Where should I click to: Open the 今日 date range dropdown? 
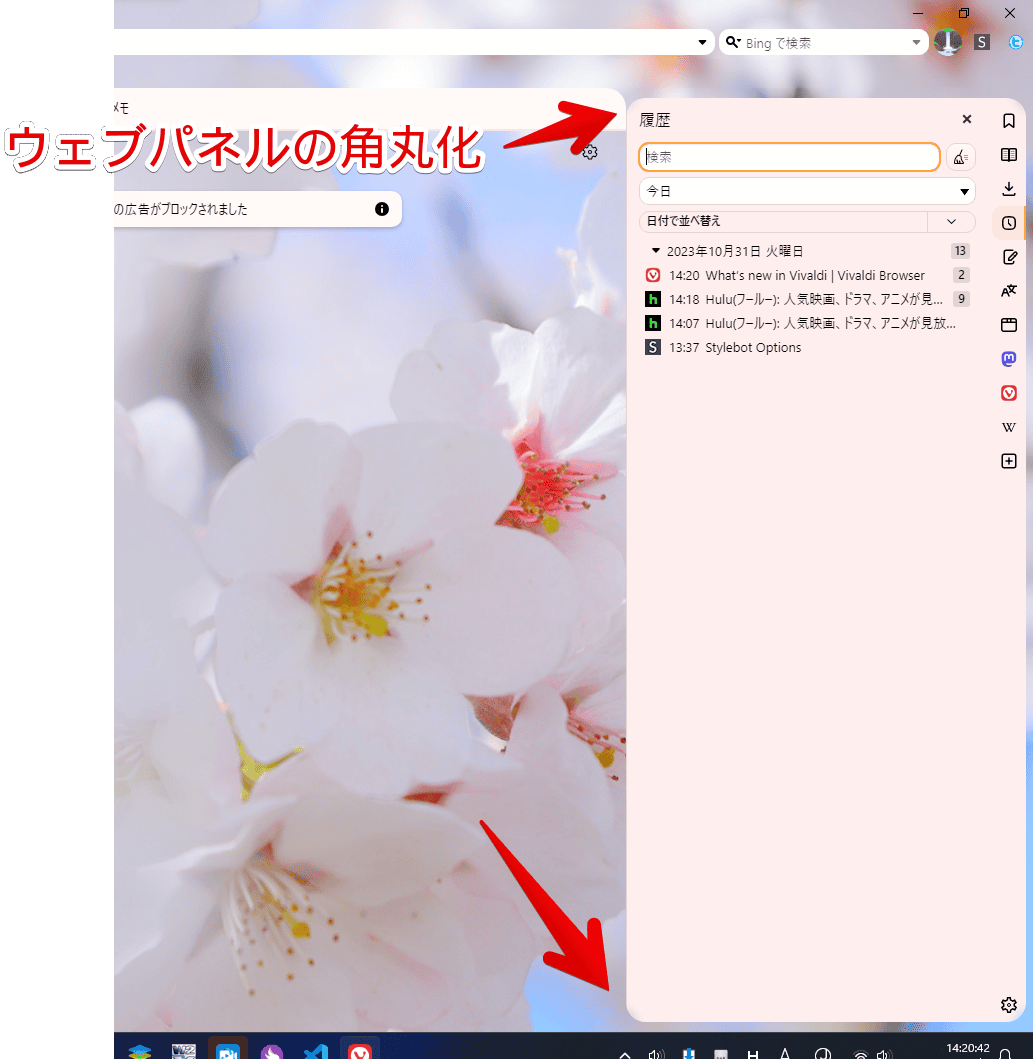pos(807,191)
